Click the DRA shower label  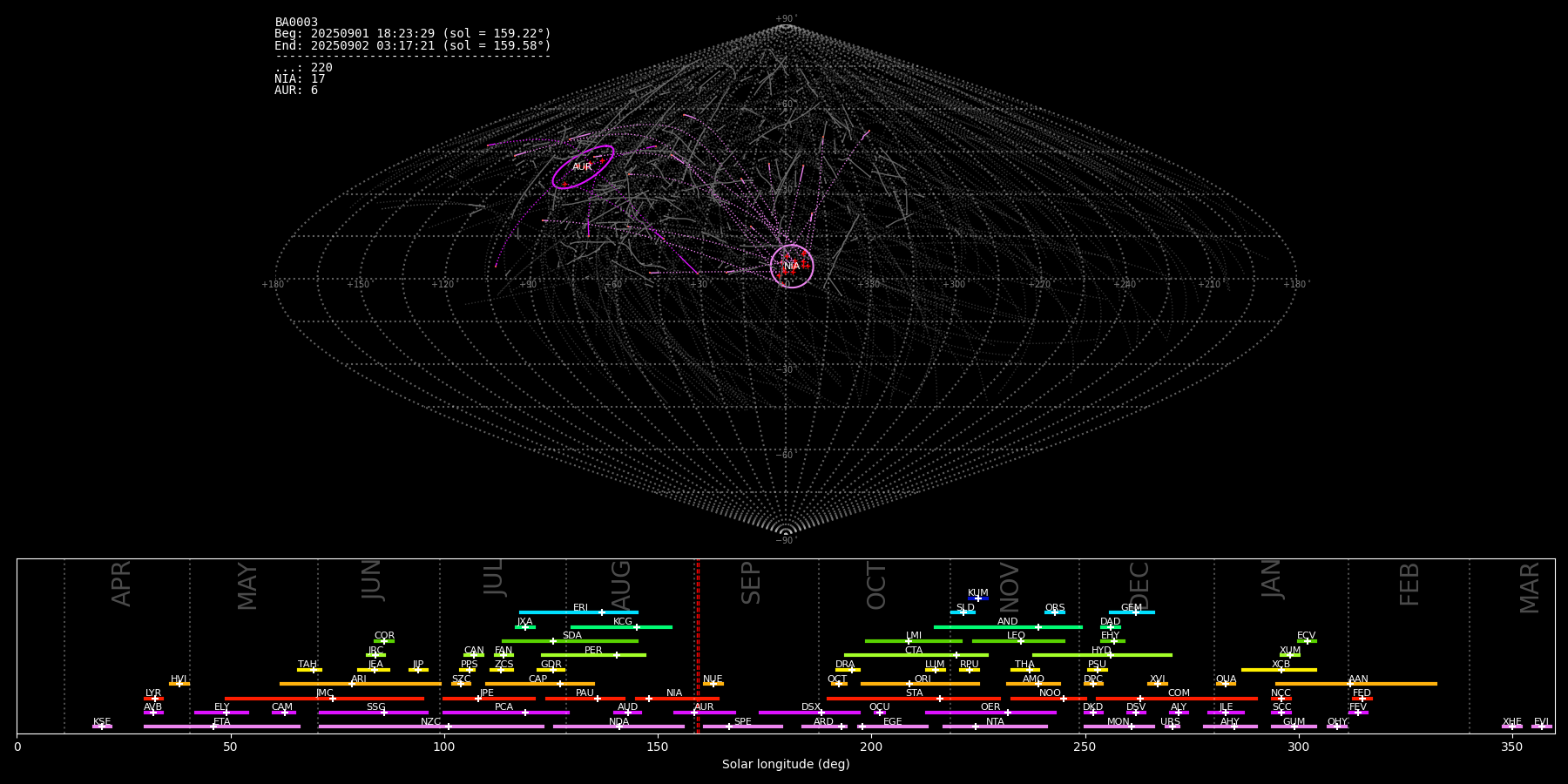[845, 665]
